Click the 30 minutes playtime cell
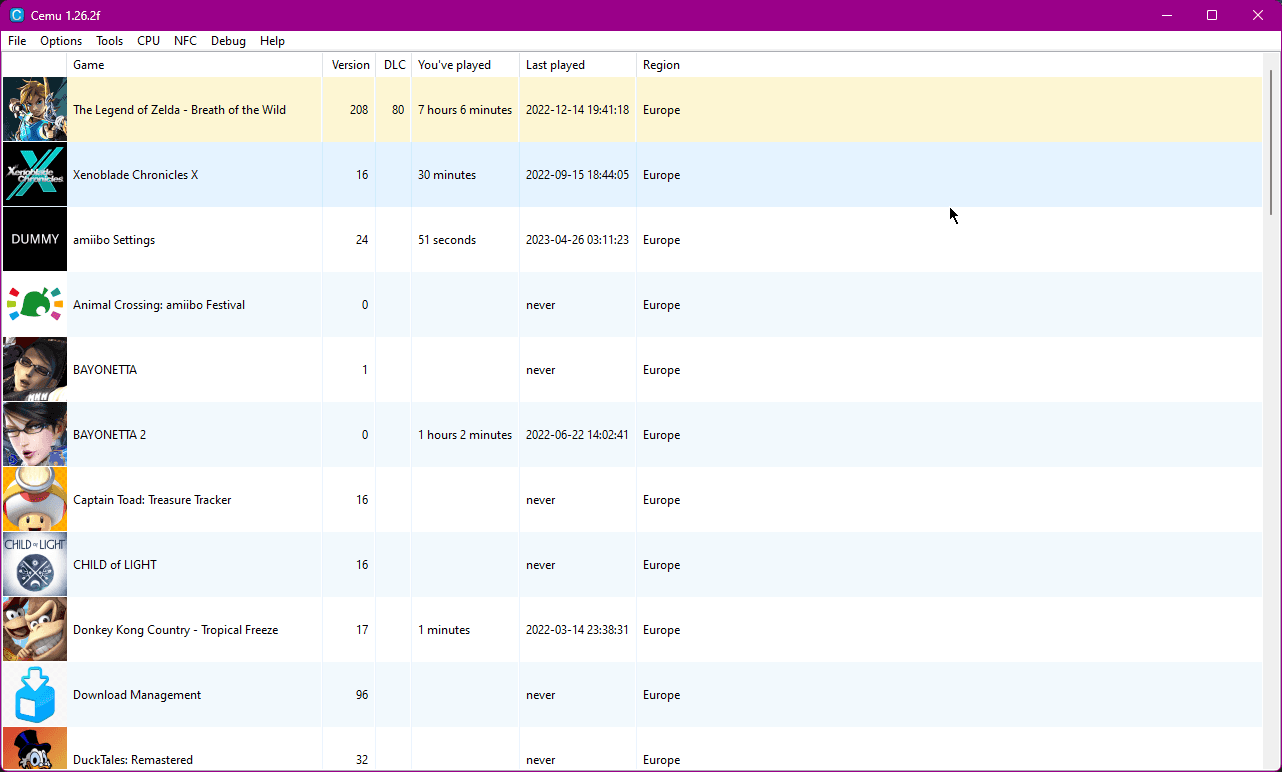The width and height of the screenshot is (1282, 772). [447, 175]
